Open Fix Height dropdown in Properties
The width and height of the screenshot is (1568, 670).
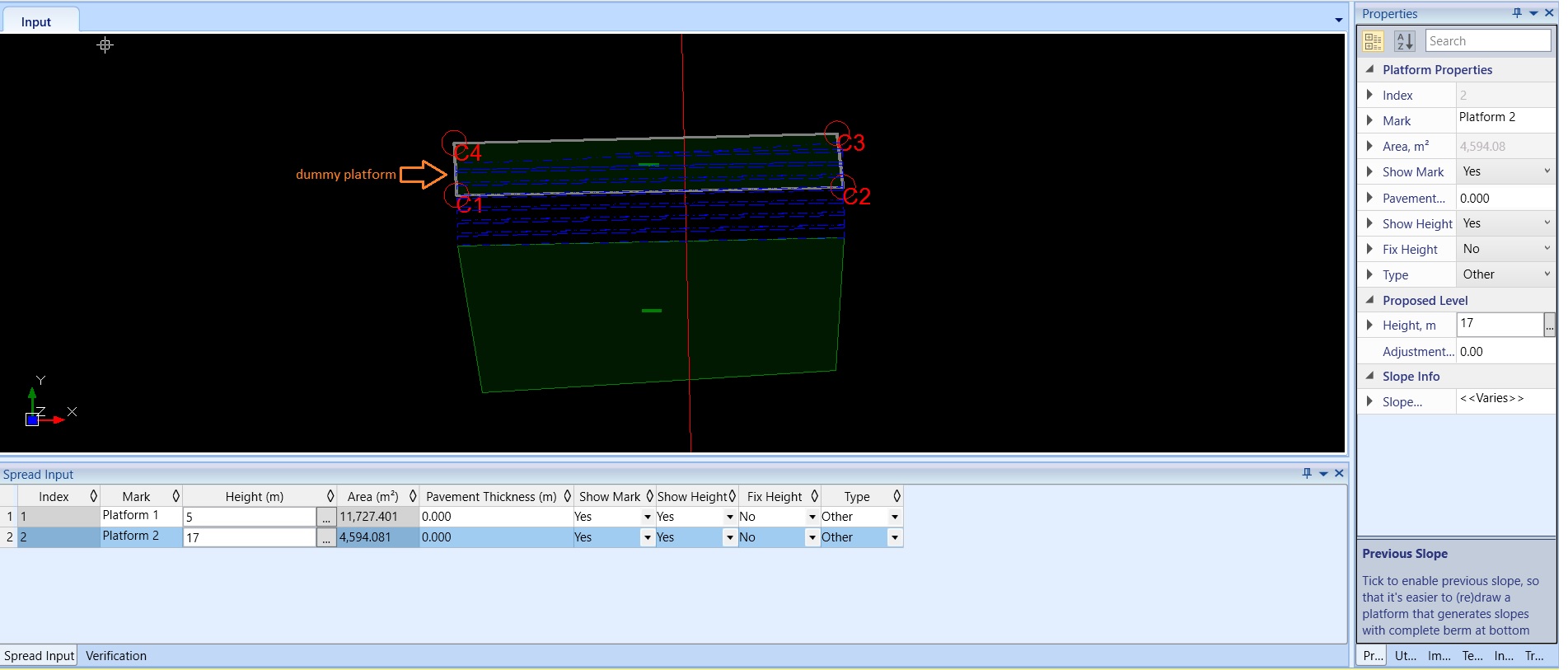click(x=1547, y=248)
